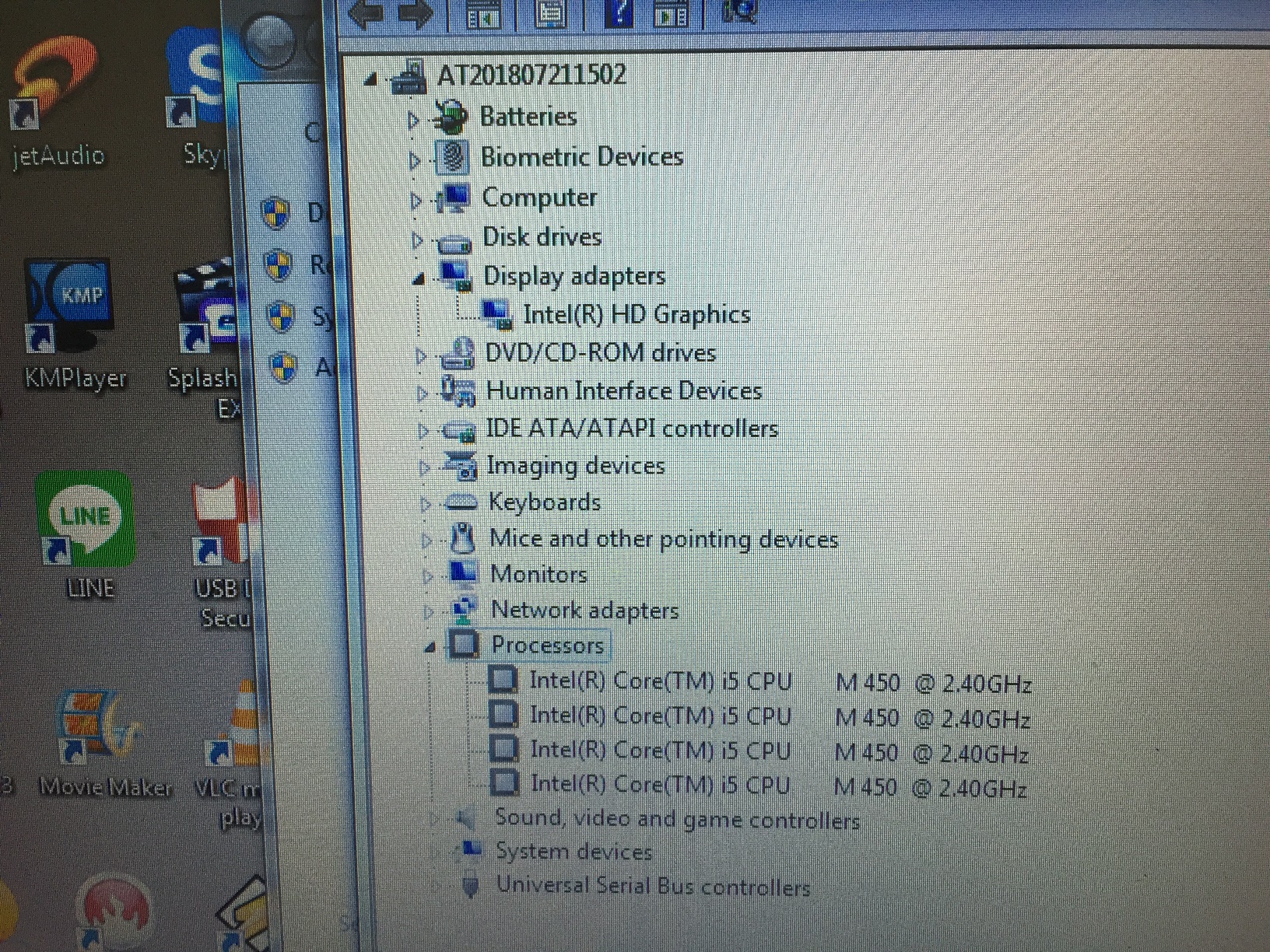Image resolution: width=1270 pixels, height=952 pixels.
Task: Expand the Keyboards tree entry
Action: 426,504
